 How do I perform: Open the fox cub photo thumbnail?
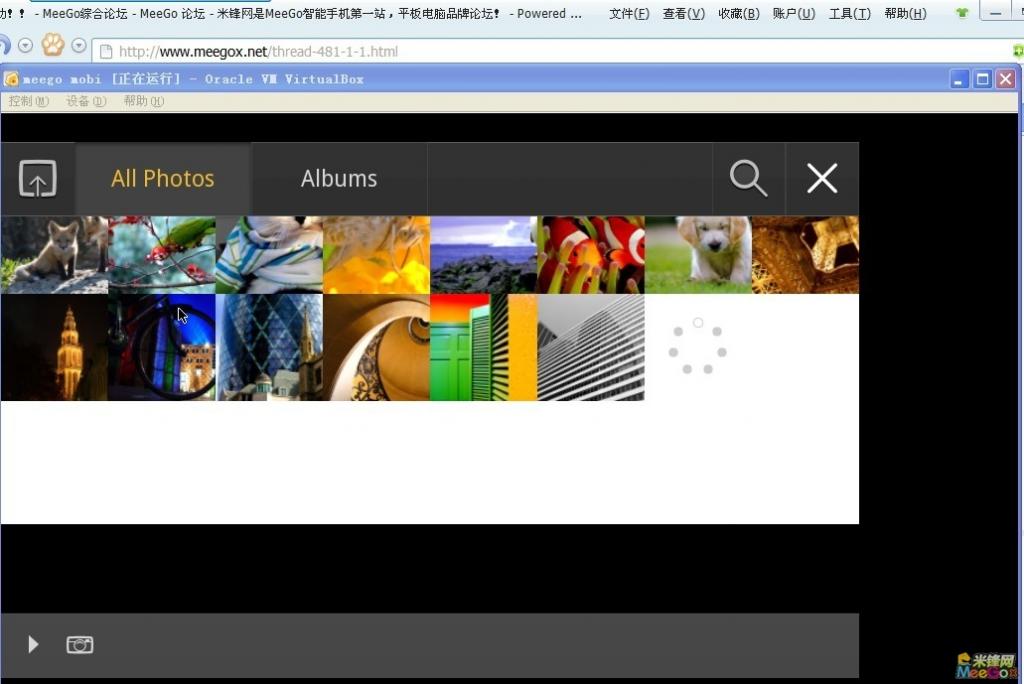tap(53, 254)
